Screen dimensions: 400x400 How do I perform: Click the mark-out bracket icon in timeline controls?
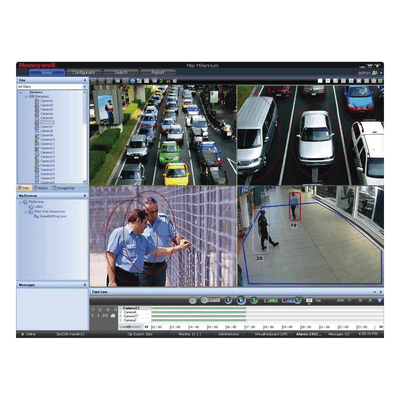[x=98, y=315]
